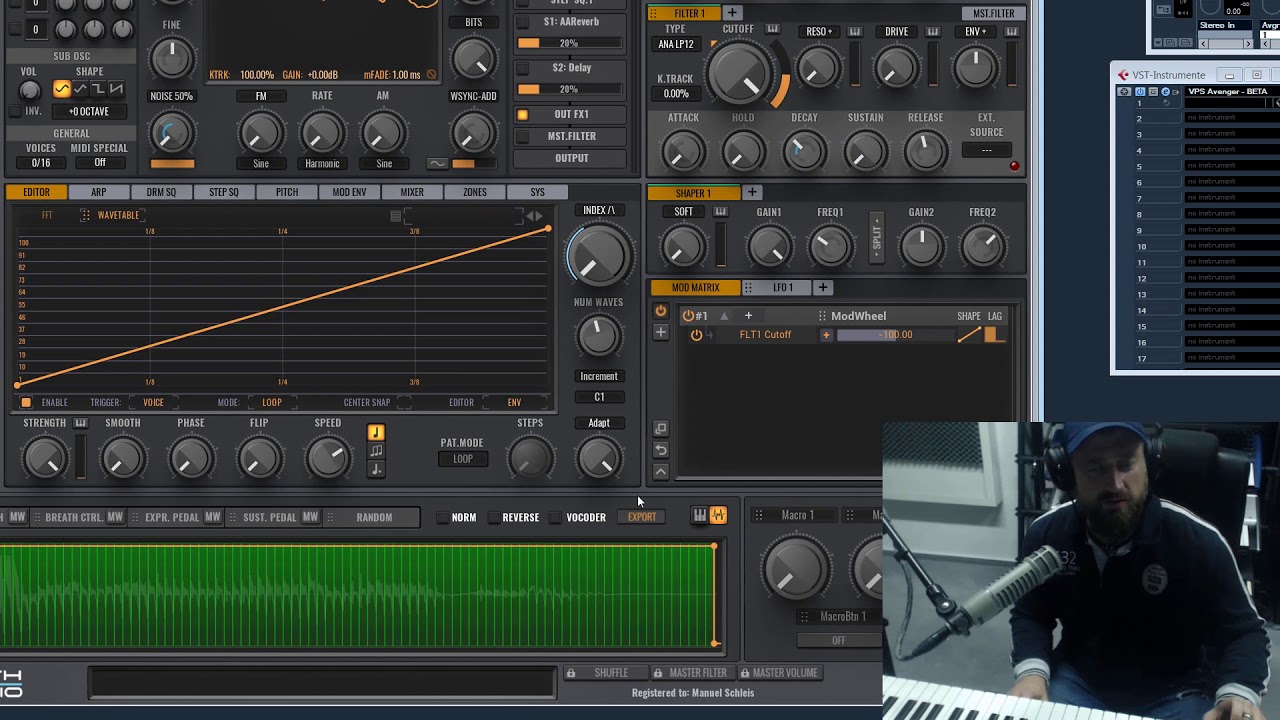1280x720 pixels.
Task: Switch to the MOD ENV tab
Action: (x=349, y=192)
